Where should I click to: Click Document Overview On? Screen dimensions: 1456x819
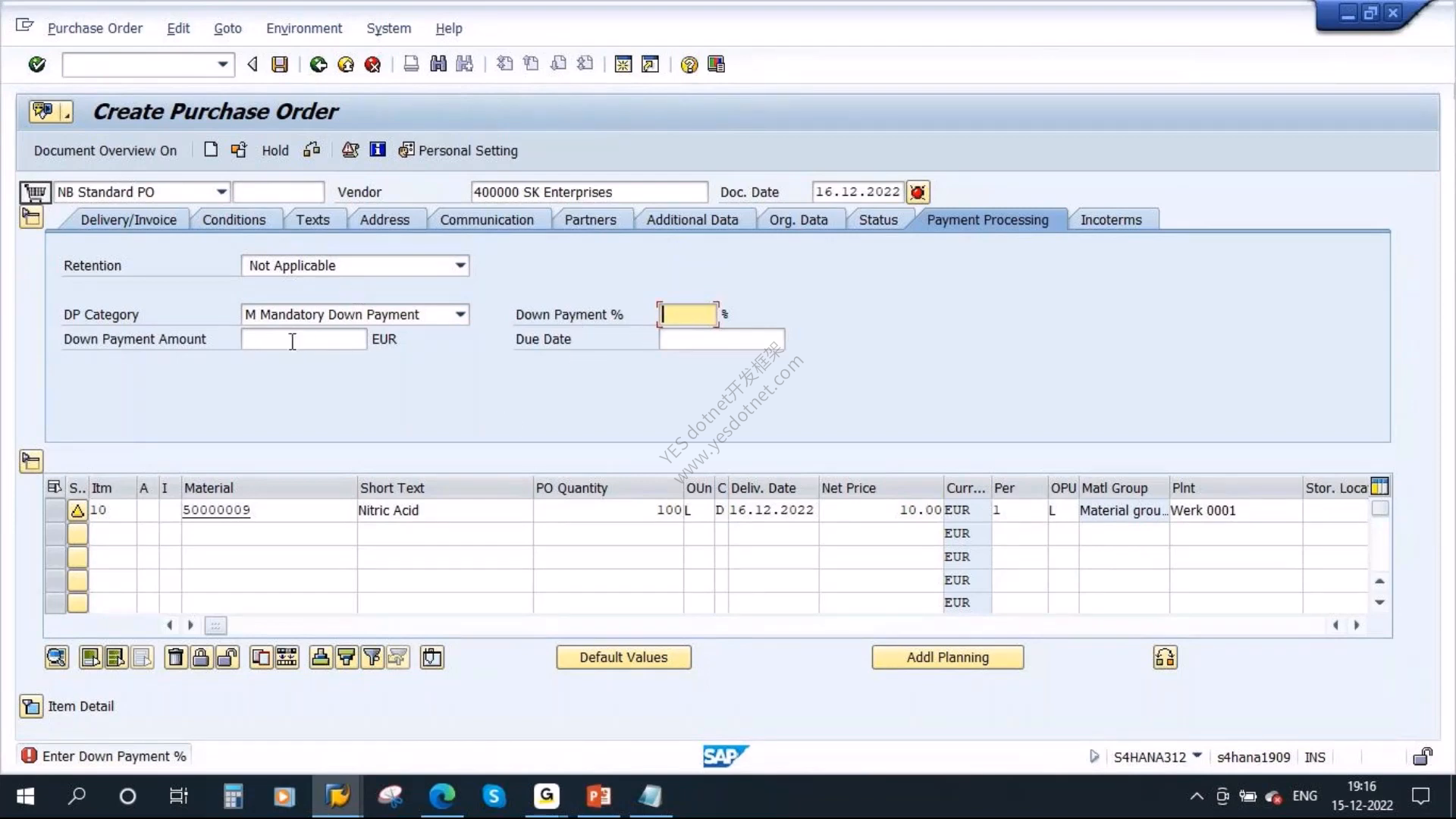[105, 150]
